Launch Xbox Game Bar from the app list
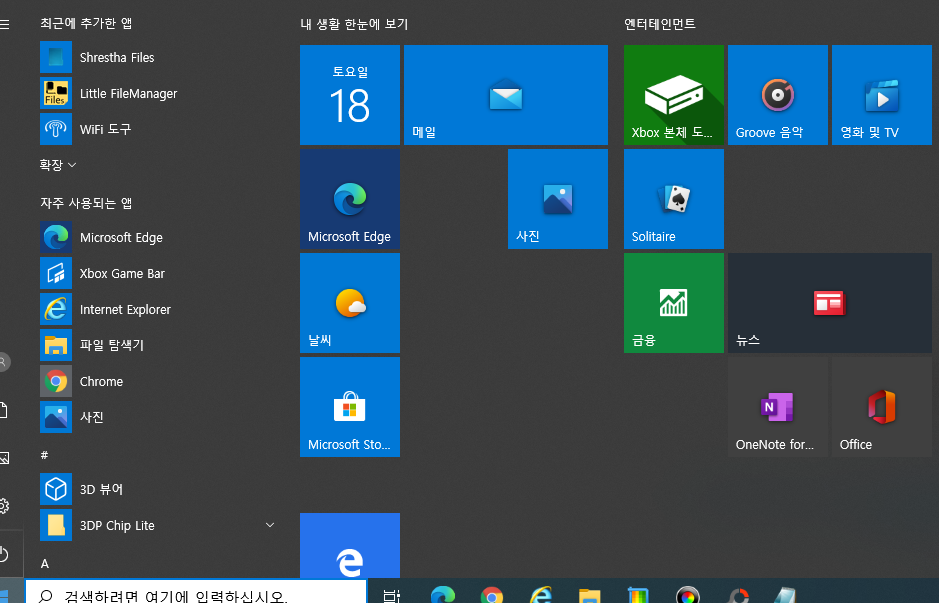This screenshot has width=939, height=603. (x=159, y=274)
